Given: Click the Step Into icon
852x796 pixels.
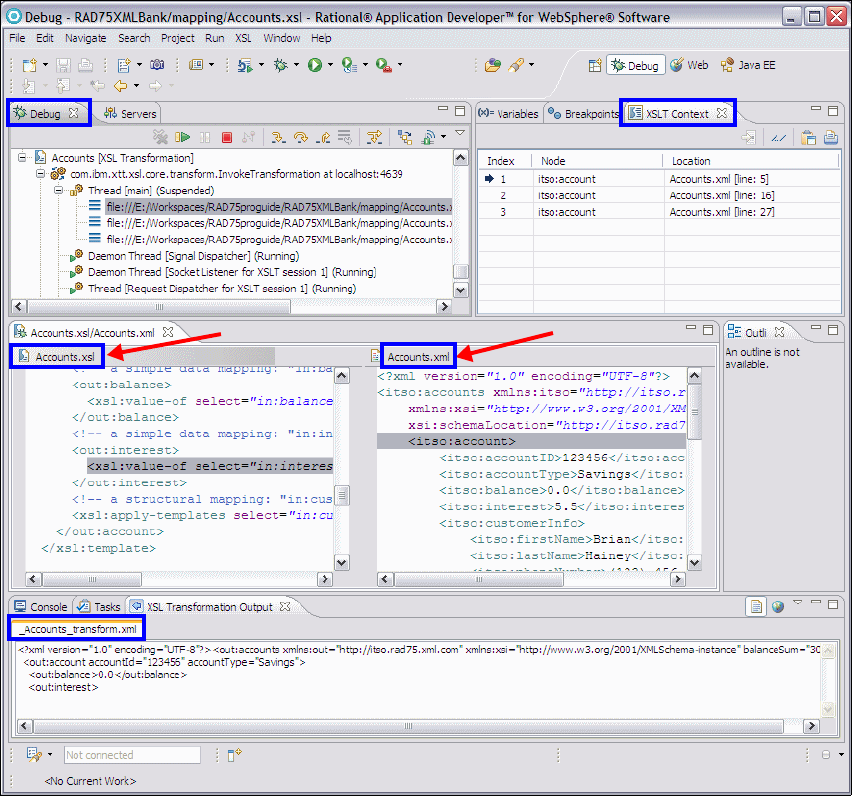Looking at the screenshot, I should pyautogui.click(x=278, y=137).
